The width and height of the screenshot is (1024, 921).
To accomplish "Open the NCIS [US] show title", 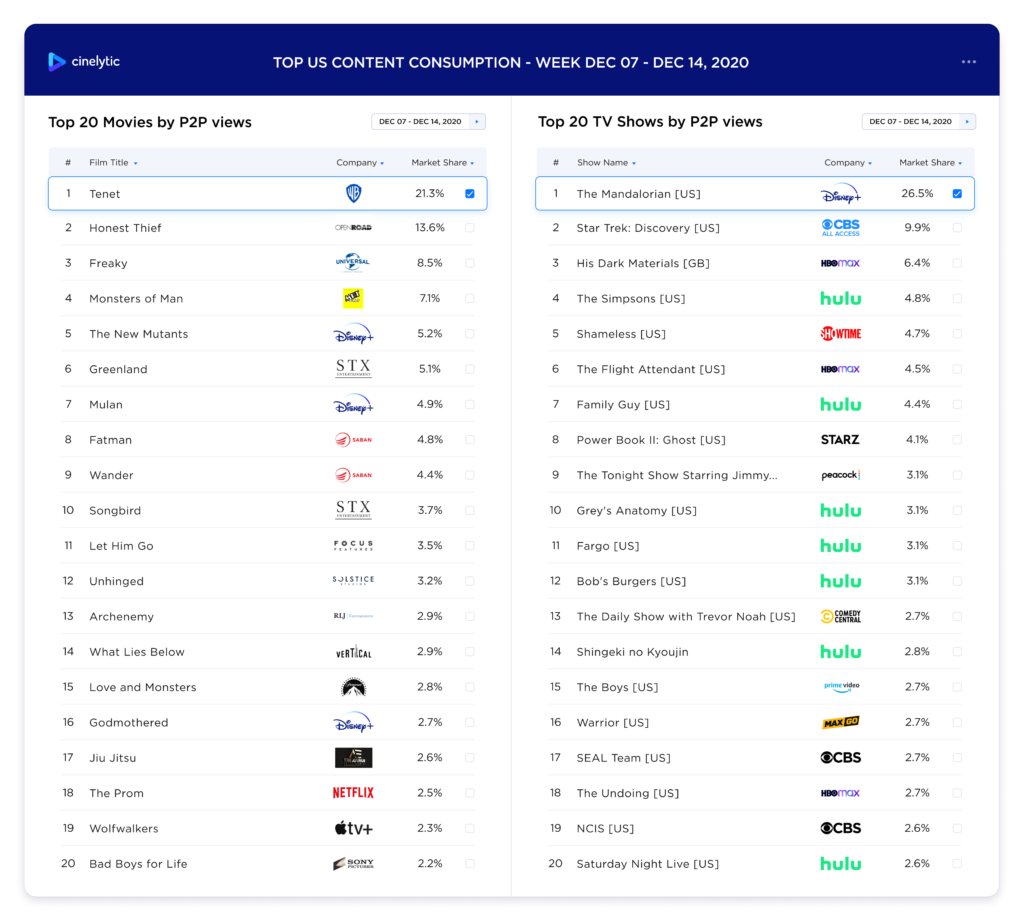I will (605, 828).
